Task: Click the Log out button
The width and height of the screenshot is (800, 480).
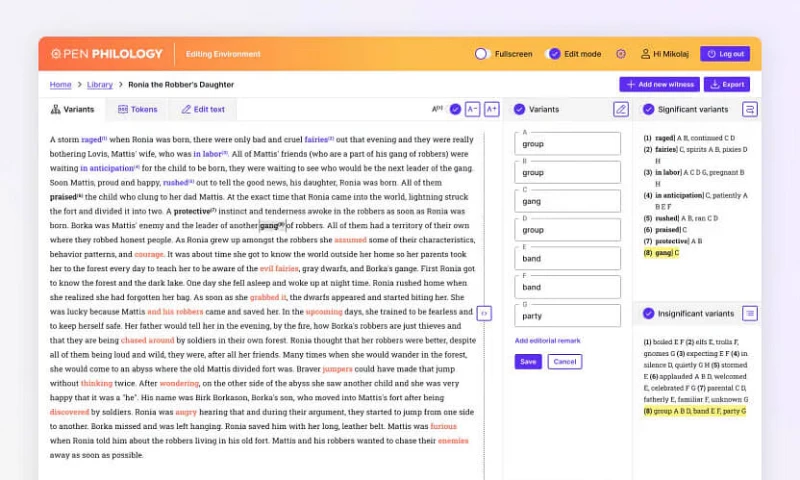Action: tap(725, 54)
